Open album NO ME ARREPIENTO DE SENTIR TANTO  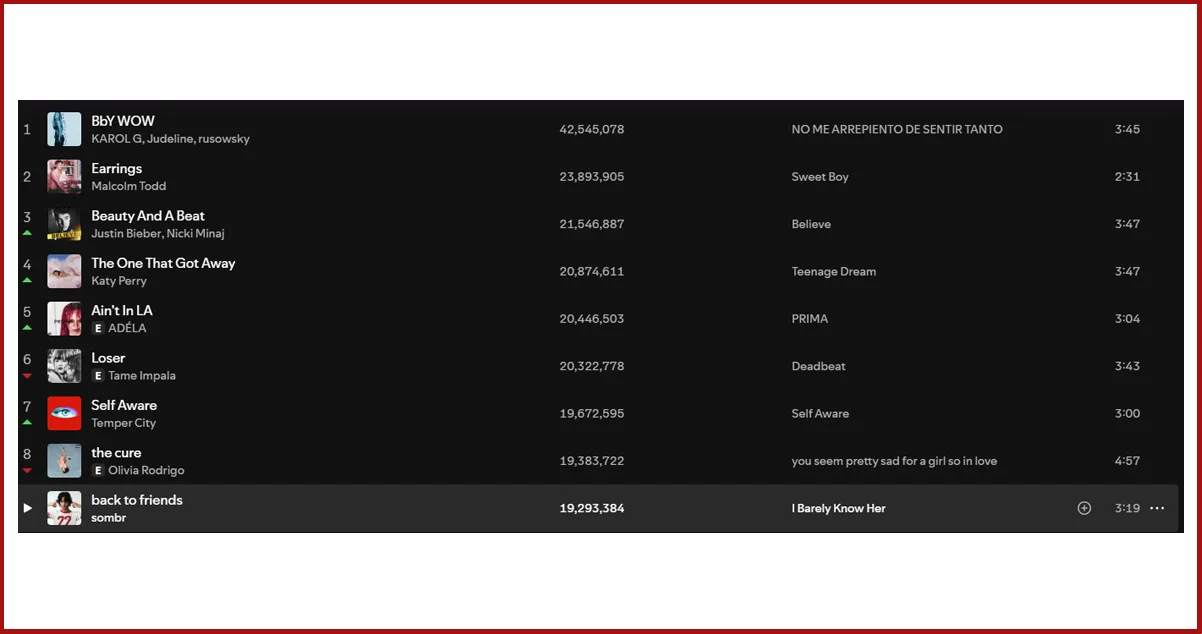point(897,129)
